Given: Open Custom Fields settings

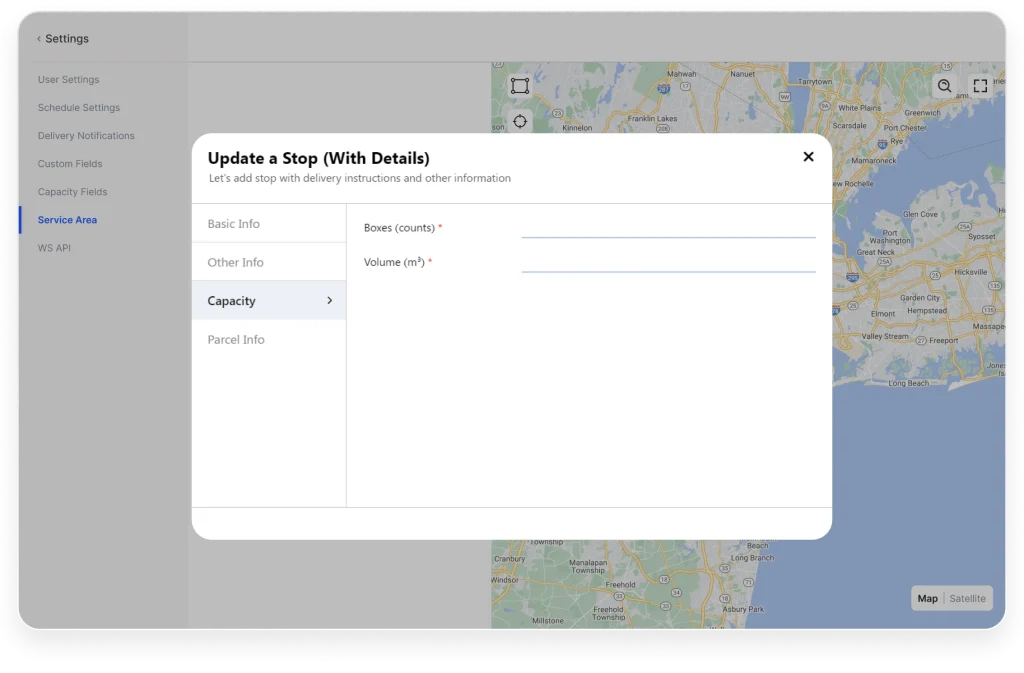Looking at the screenshot, I should [70, 164].
